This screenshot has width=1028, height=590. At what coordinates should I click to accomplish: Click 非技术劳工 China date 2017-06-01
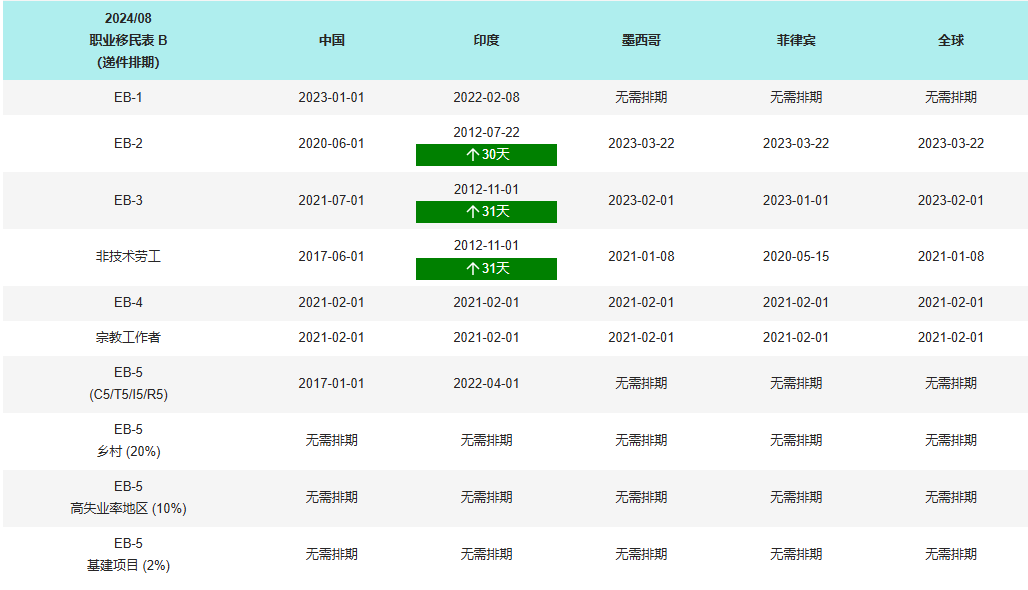(x=331, y=256)
